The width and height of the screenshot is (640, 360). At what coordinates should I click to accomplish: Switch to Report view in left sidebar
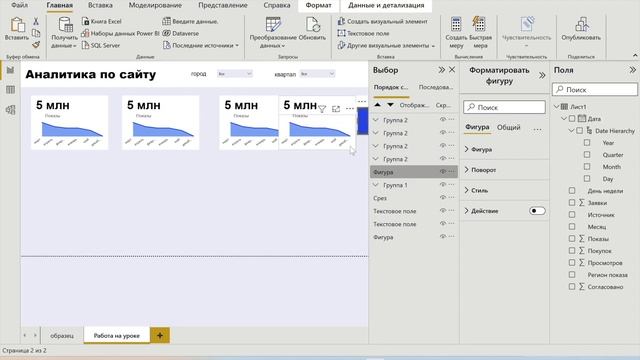(10, 70)
